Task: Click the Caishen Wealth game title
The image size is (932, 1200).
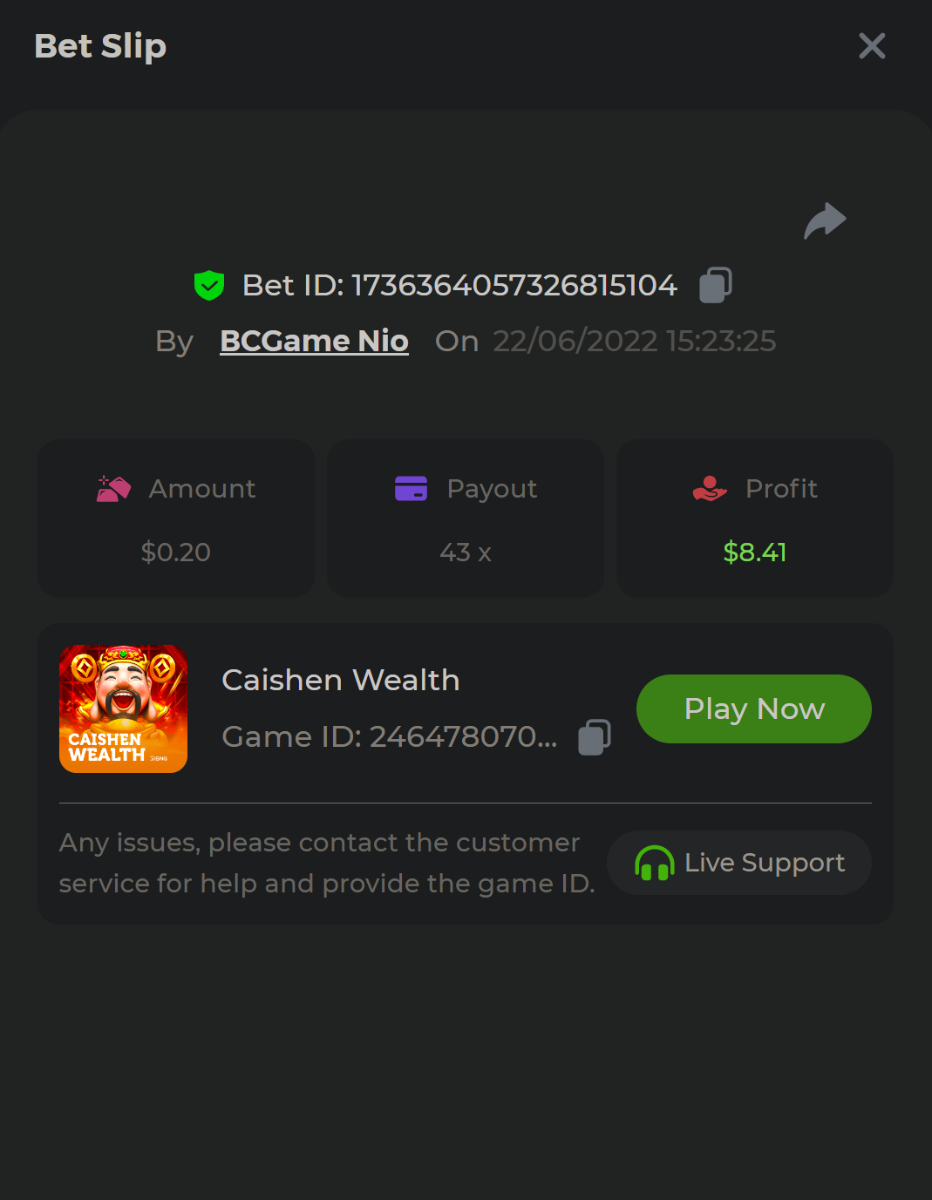Action: coord(340,680)
